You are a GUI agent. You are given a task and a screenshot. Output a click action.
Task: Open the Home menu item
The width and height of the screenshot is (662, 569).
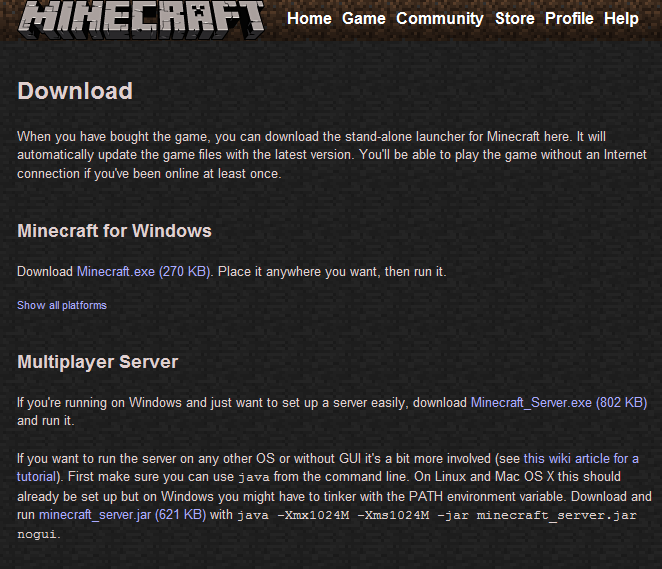pos(309,19)
